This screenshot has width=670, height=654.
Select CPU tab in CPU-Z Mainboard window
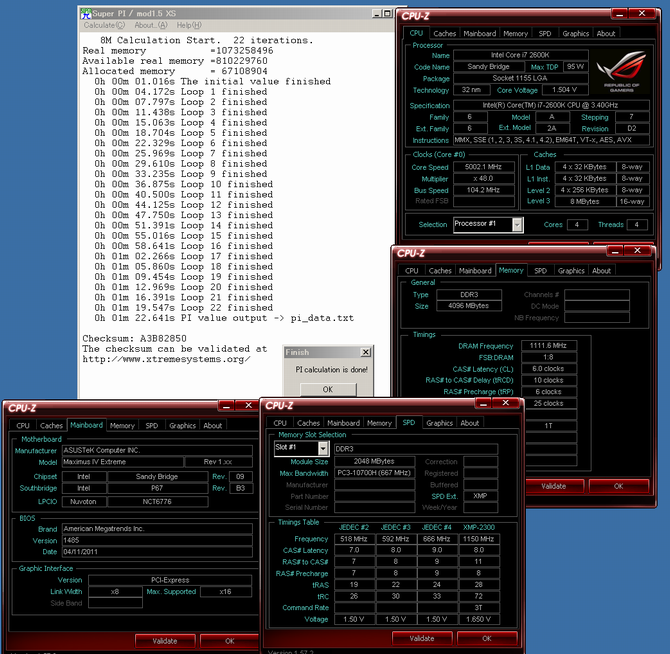tap(23, 426)
